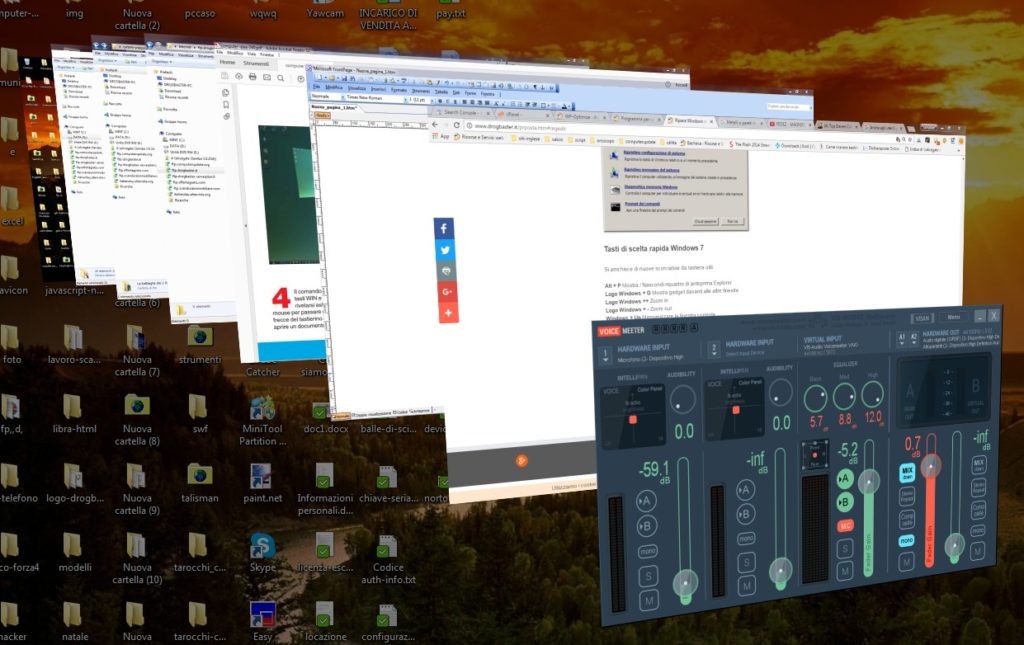
Task: Click the Google Plus share icon
Action: point(444,291)
